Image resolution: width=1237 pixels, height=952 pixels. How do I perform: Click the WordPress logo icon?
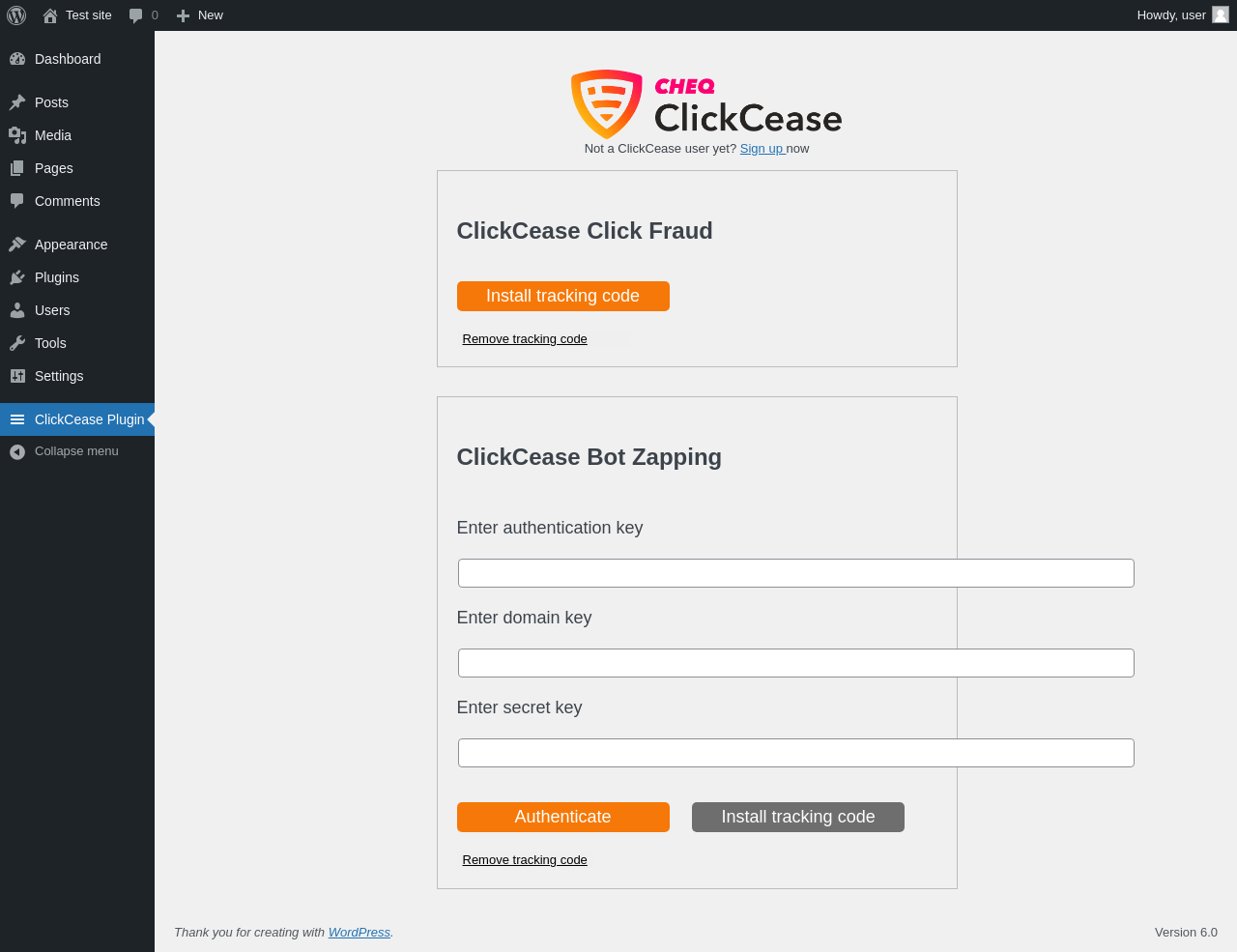16,15
